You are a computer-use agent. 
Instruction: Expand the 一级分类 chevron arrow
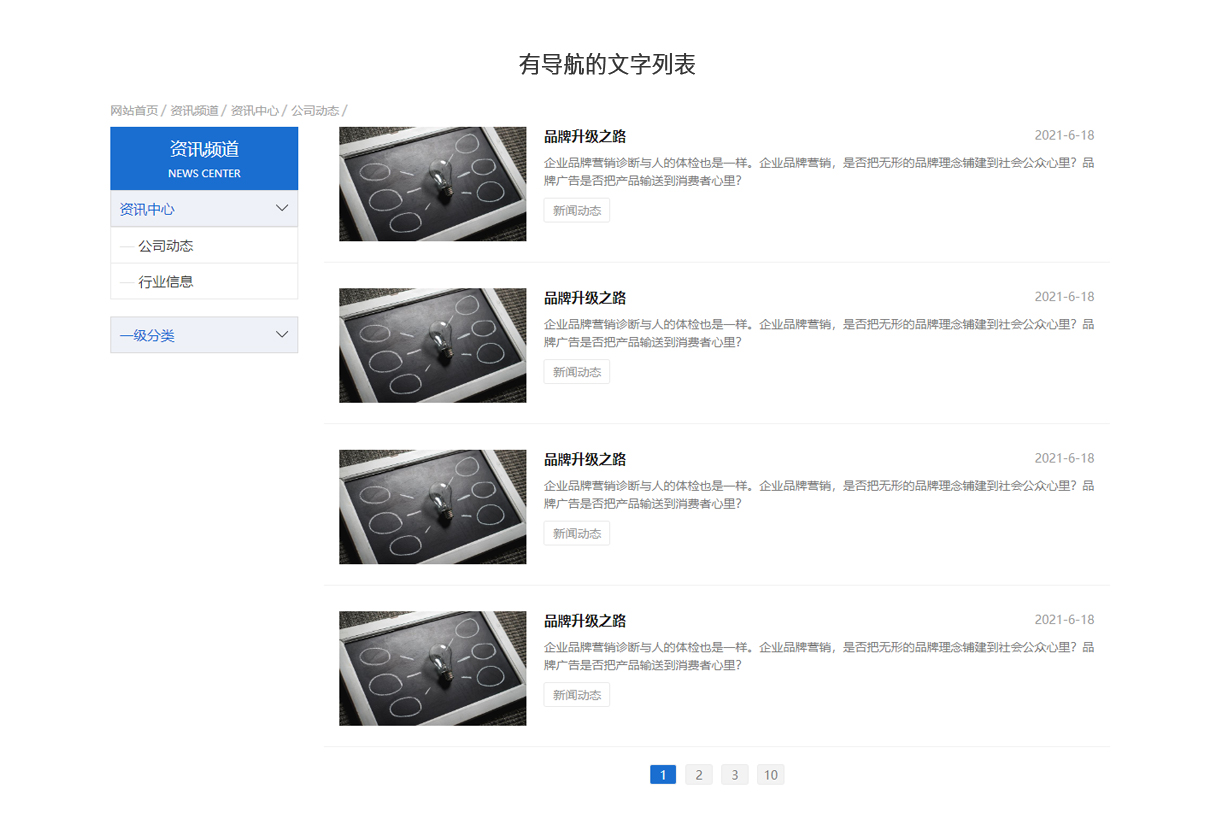pyautogui.click(x=282, y=334)
